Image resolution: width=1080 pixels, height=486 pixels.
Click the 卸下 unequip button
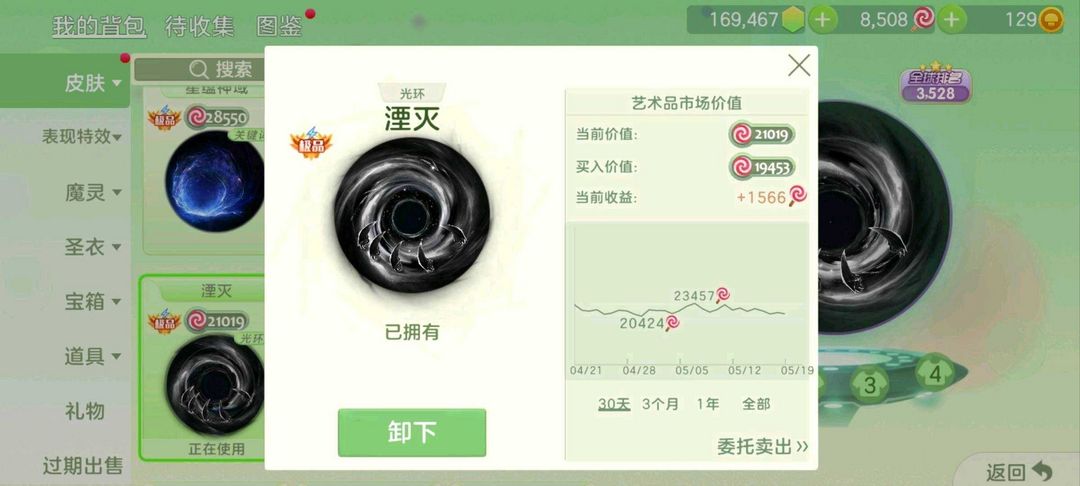[412, 432]
